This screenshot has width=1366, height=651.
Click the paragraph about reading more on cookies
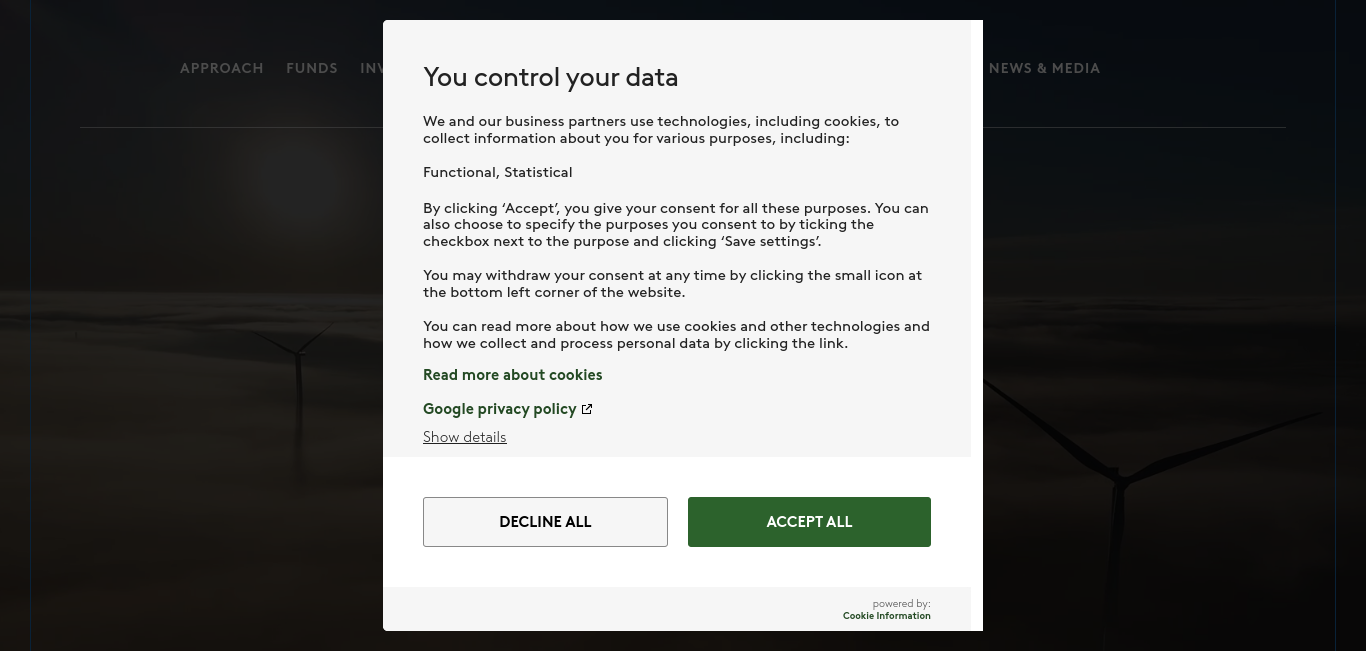(676, 335)
